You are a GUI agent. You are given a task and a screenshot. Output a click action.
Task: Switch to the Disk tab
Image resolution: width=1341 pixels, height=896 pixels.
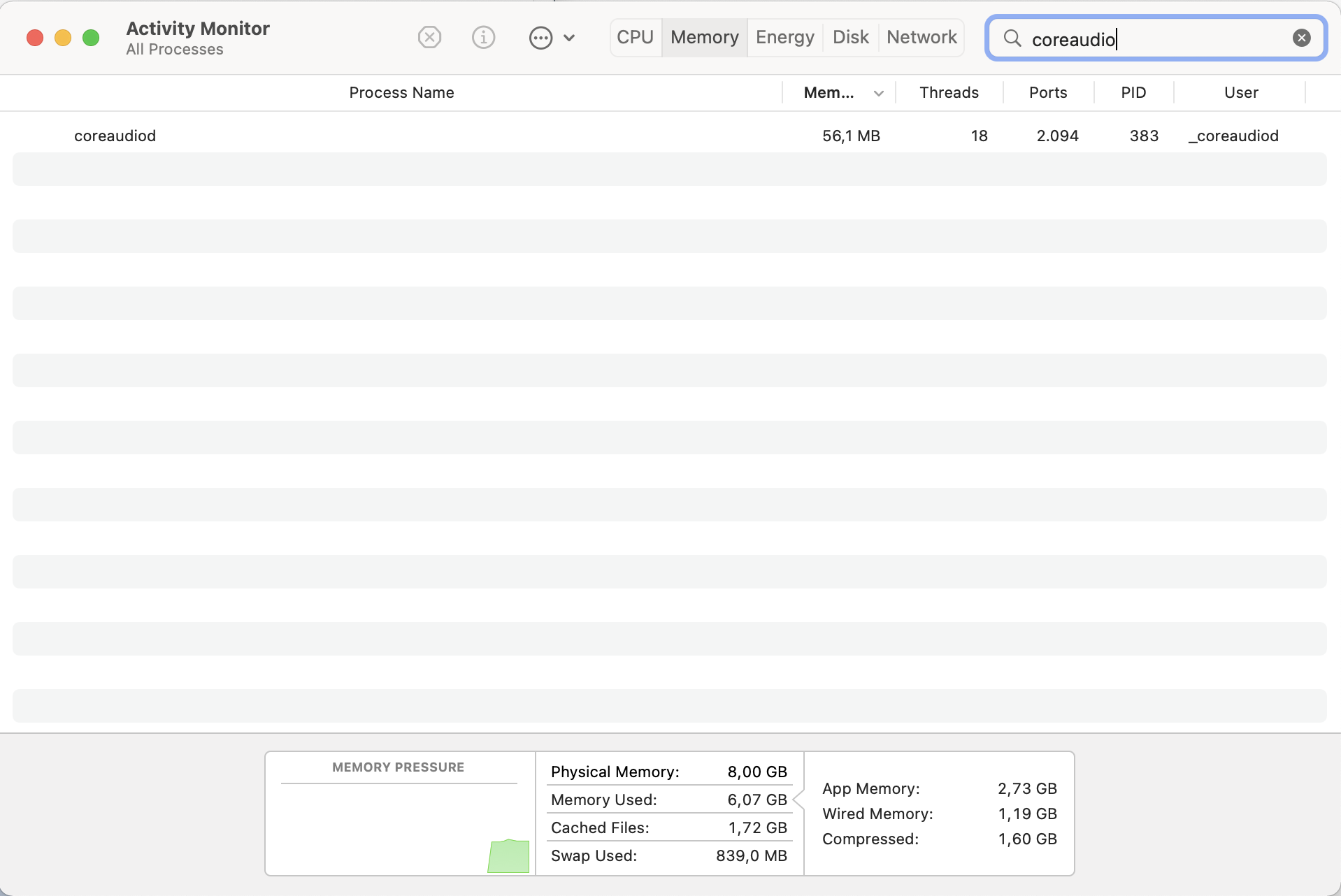coord(850,37)
